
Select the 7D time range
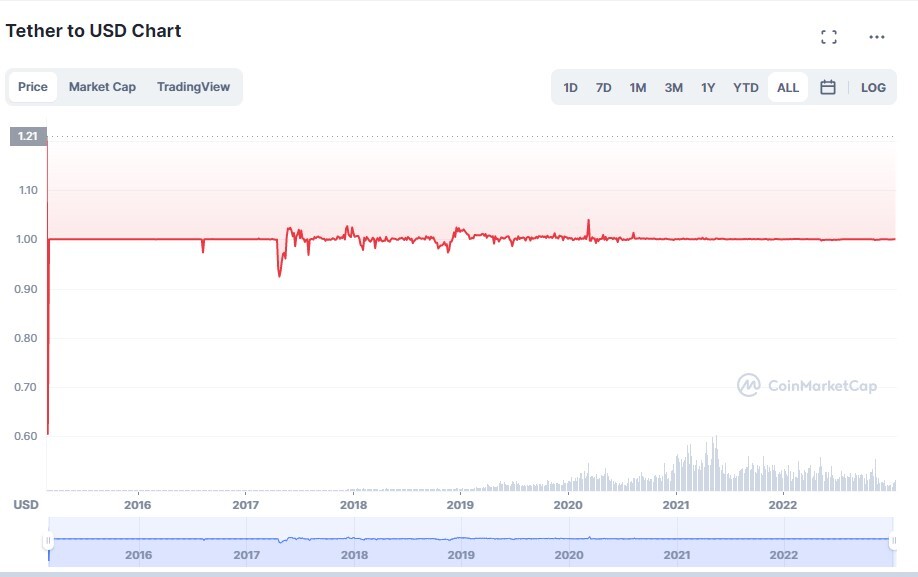pos(603,88)
